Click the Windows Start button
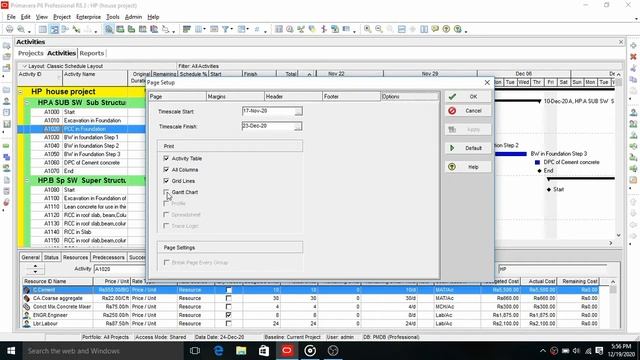The width and height of the screenshot is (640, 360). (11, 351)
